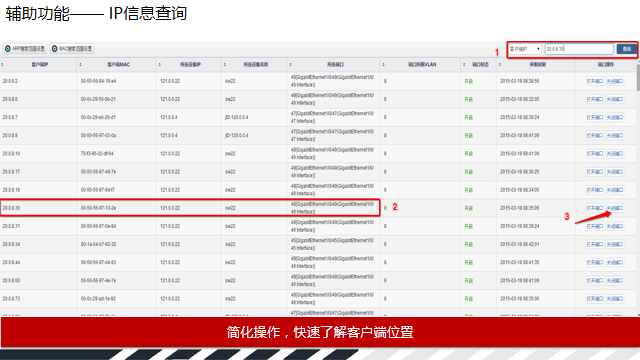Viewport: 640px width, 360px height.
Task: Click timestamp 2015-03-18 08:38:56
Action: pyautogui.click(x=520, y=81)
